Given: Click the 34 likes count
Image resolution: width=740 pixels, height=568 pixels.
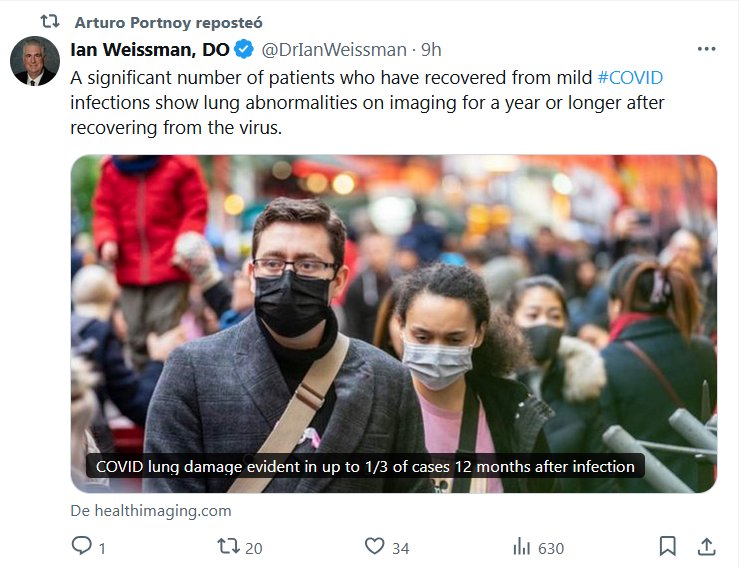Looking at the screenshot, I should point(400,547).
